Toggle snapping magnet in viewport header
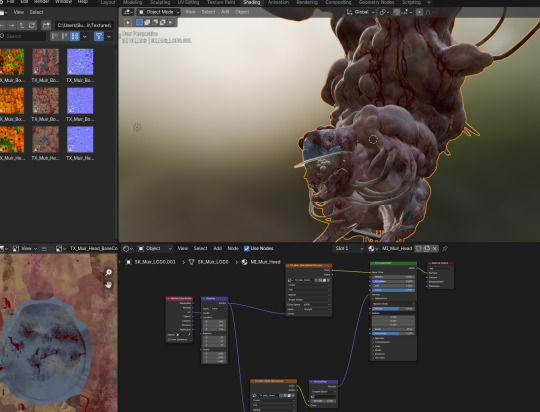The height and width of the screenshot is (412, 540). [x=397, y=12]
